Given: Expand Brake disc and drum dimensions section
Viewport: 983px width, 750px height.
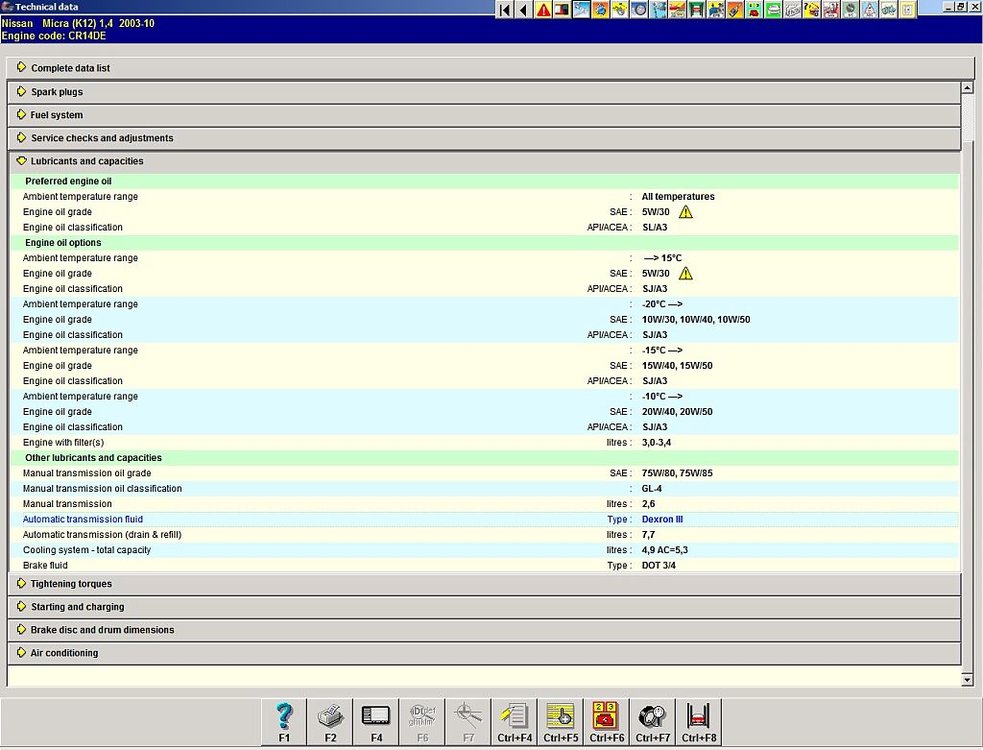Looking at the screenshot, I should pyautogui.click(x=484, y=630).
